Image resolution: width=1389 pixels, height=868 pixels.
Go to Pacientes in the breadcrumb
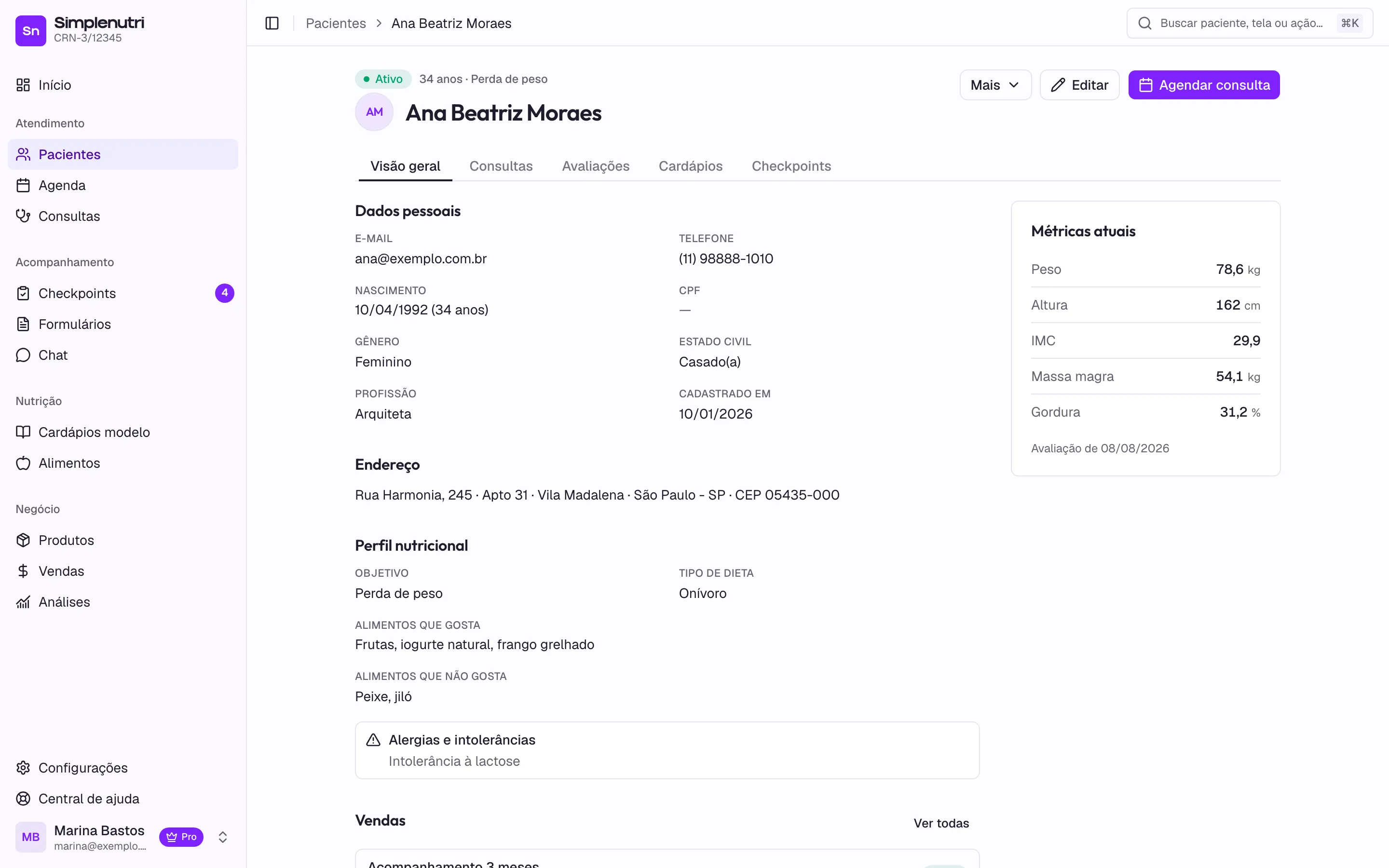coord(336,23)
